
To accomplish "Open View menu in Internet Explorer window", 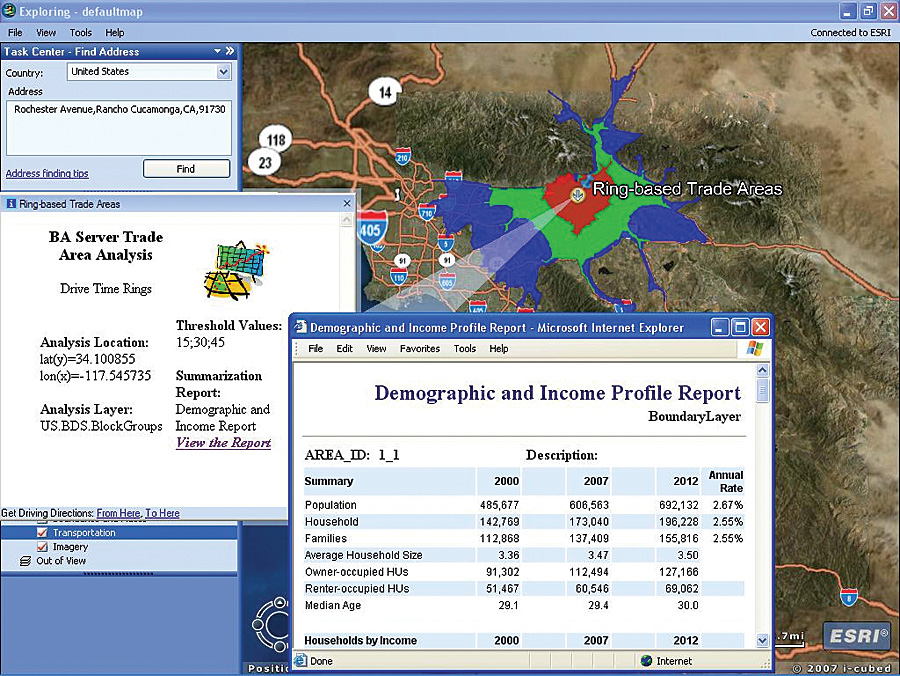I will [x=376, y=348].
